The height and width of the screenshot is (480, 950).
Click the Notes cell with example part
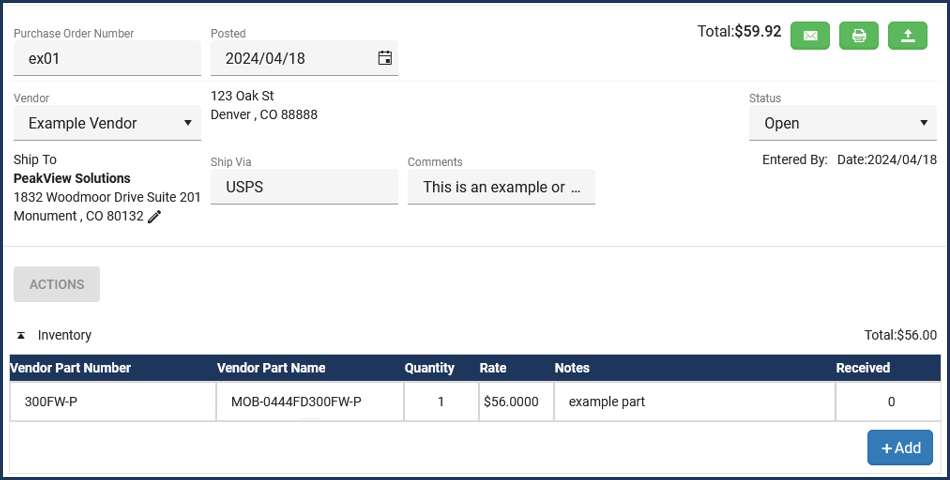tap(694, 401)
